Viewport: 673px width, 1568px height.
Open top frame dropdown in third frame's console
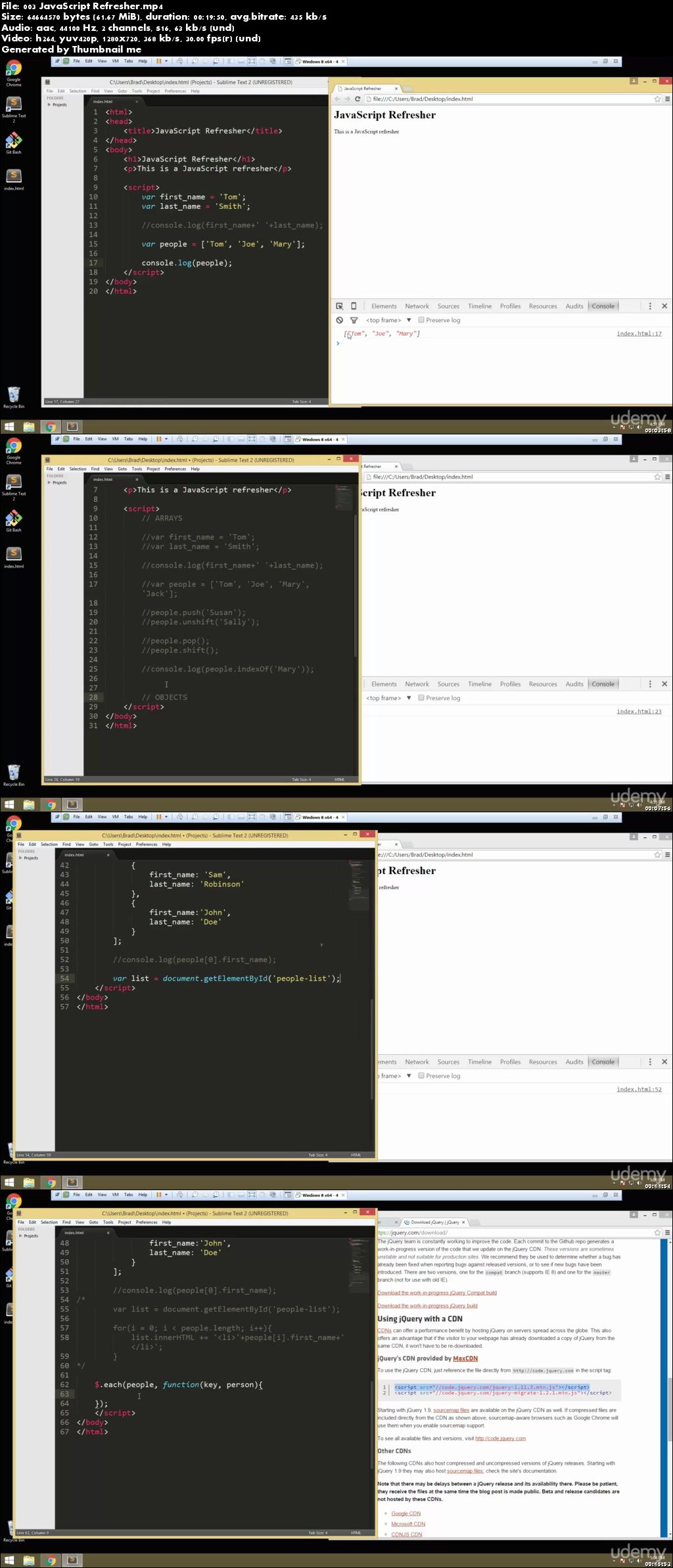click(x=395, y=1076)
